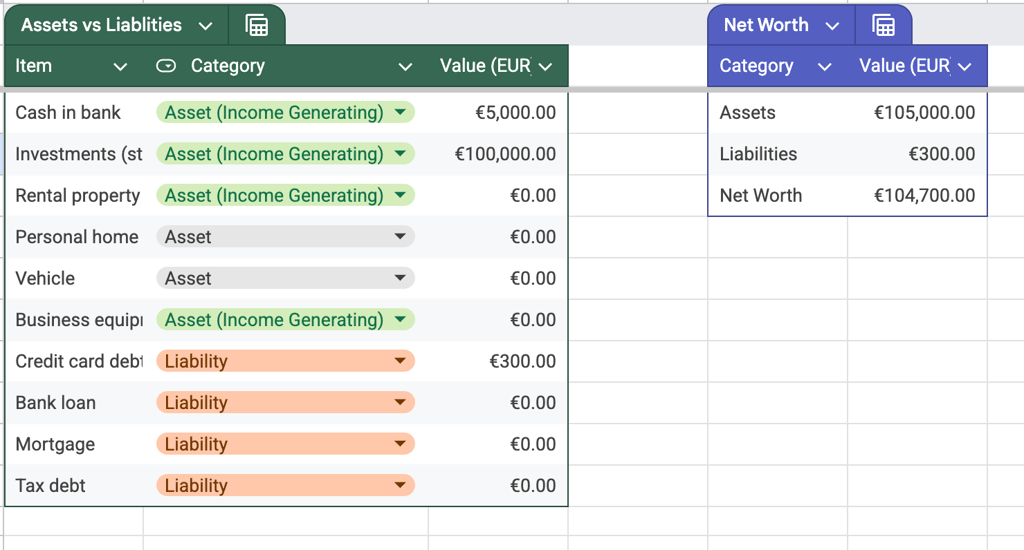The height and width of the screenshot is (550, 1024).
Task: Select the €100,000.00 value cell
Action: (x=498, y=154)
